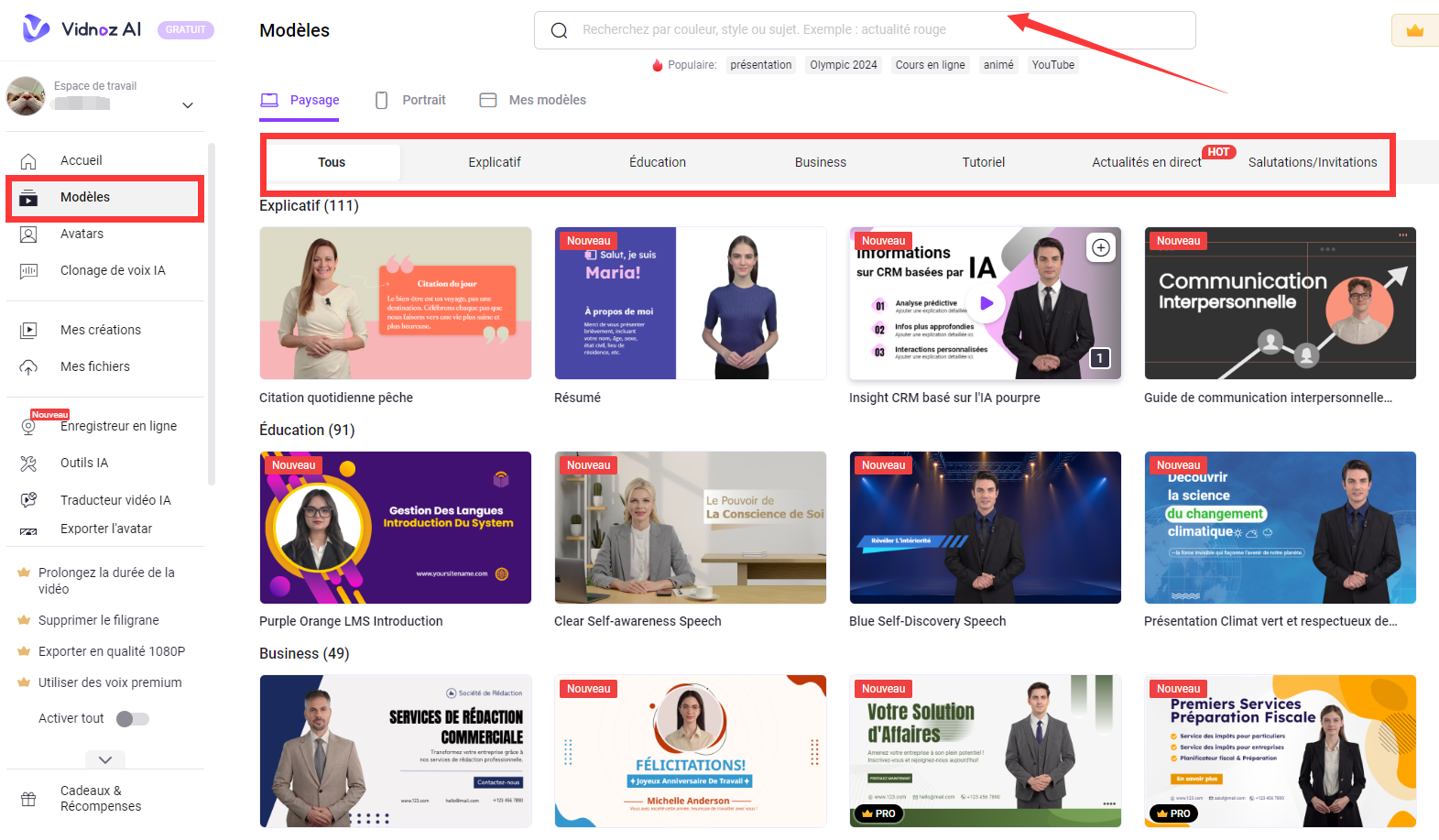This screenshot has height=840, width=1439.
Task: Click the scene count icon on Insight CRM
Action: pos(1100,358)
